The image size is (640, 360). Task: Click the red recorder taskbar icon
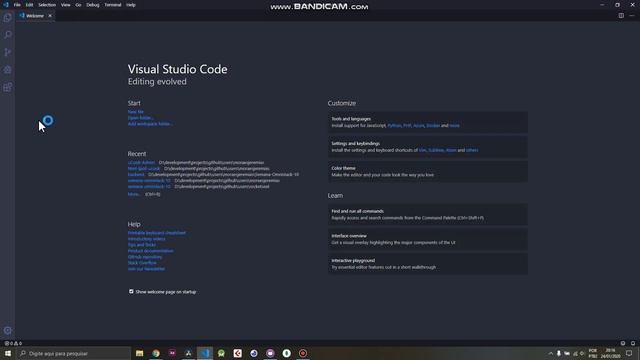(x=303, y=353)
